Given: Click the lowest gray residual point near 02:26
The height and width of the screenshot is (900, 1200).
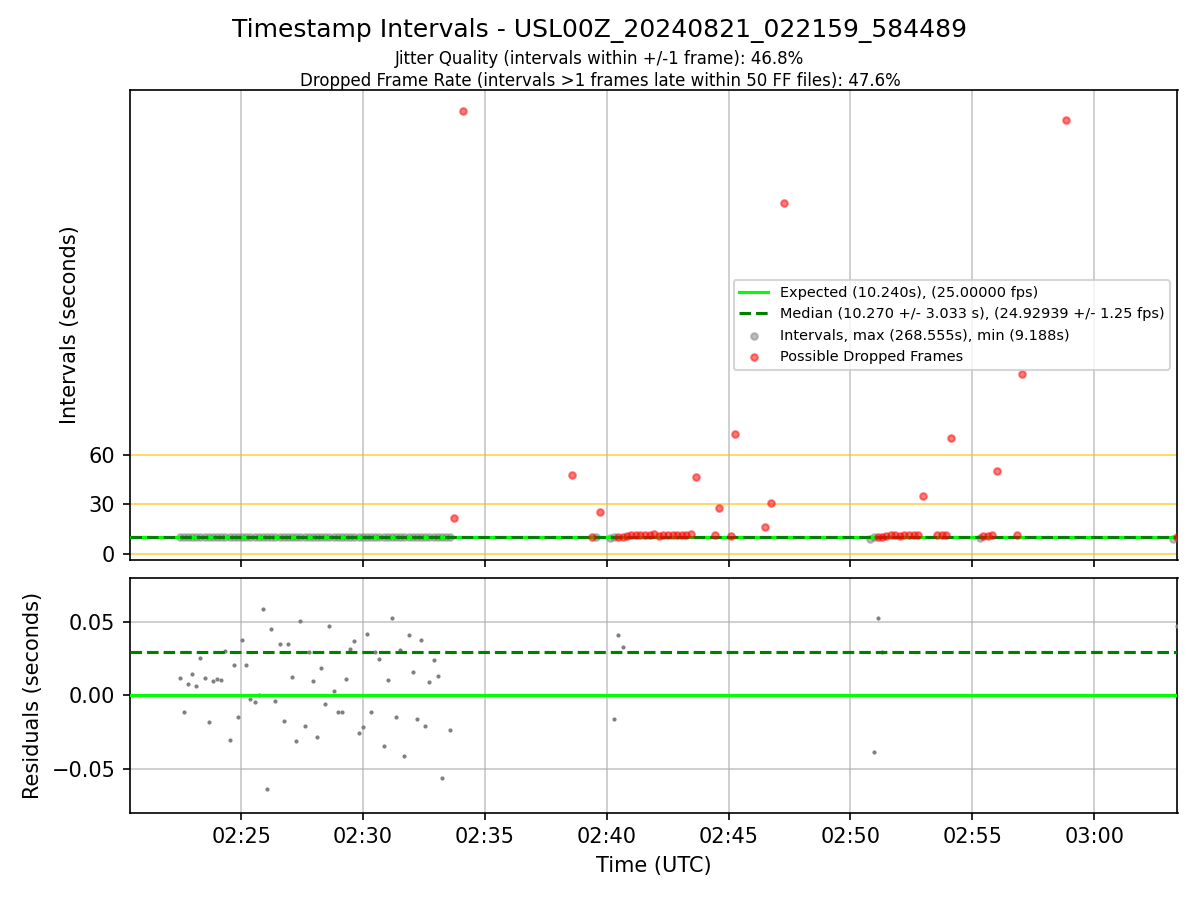Looking at the screenshot, I should (x=267, y=789).
